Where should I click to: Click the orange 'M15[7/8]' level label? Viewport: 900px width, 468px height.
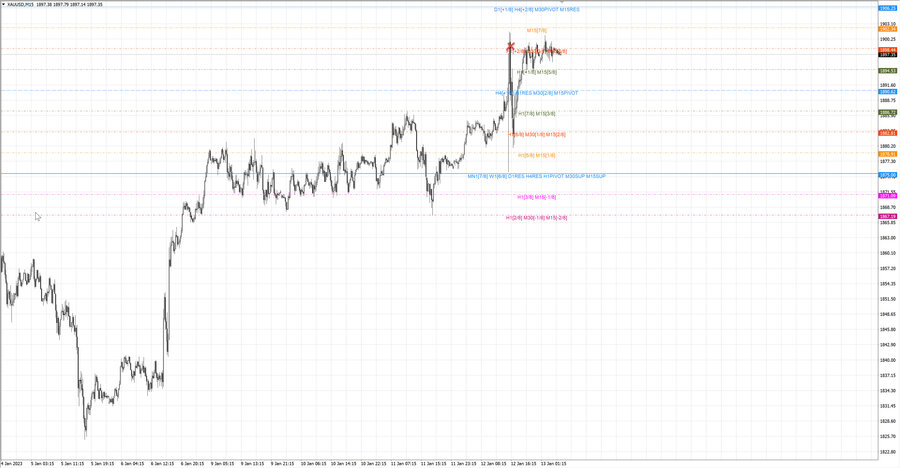pos(537,30)
